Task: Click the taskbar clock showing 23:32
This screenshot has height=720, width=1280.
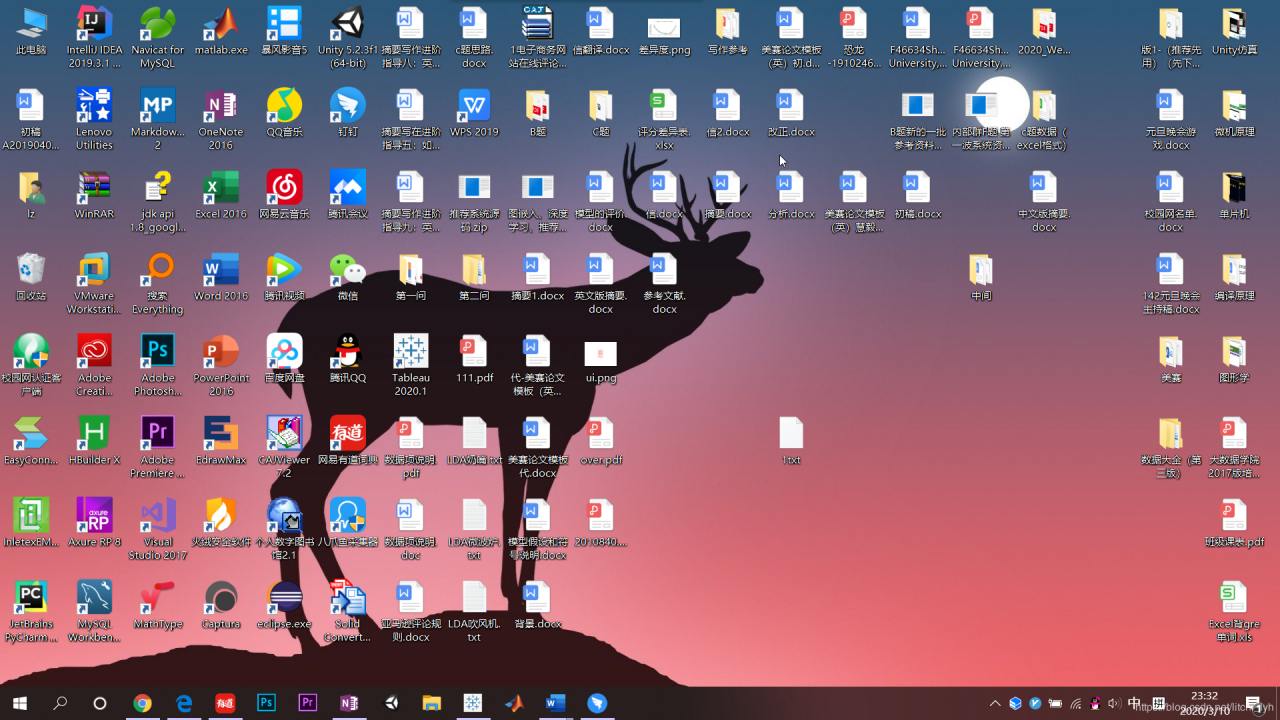Action: coord(1204,703)
